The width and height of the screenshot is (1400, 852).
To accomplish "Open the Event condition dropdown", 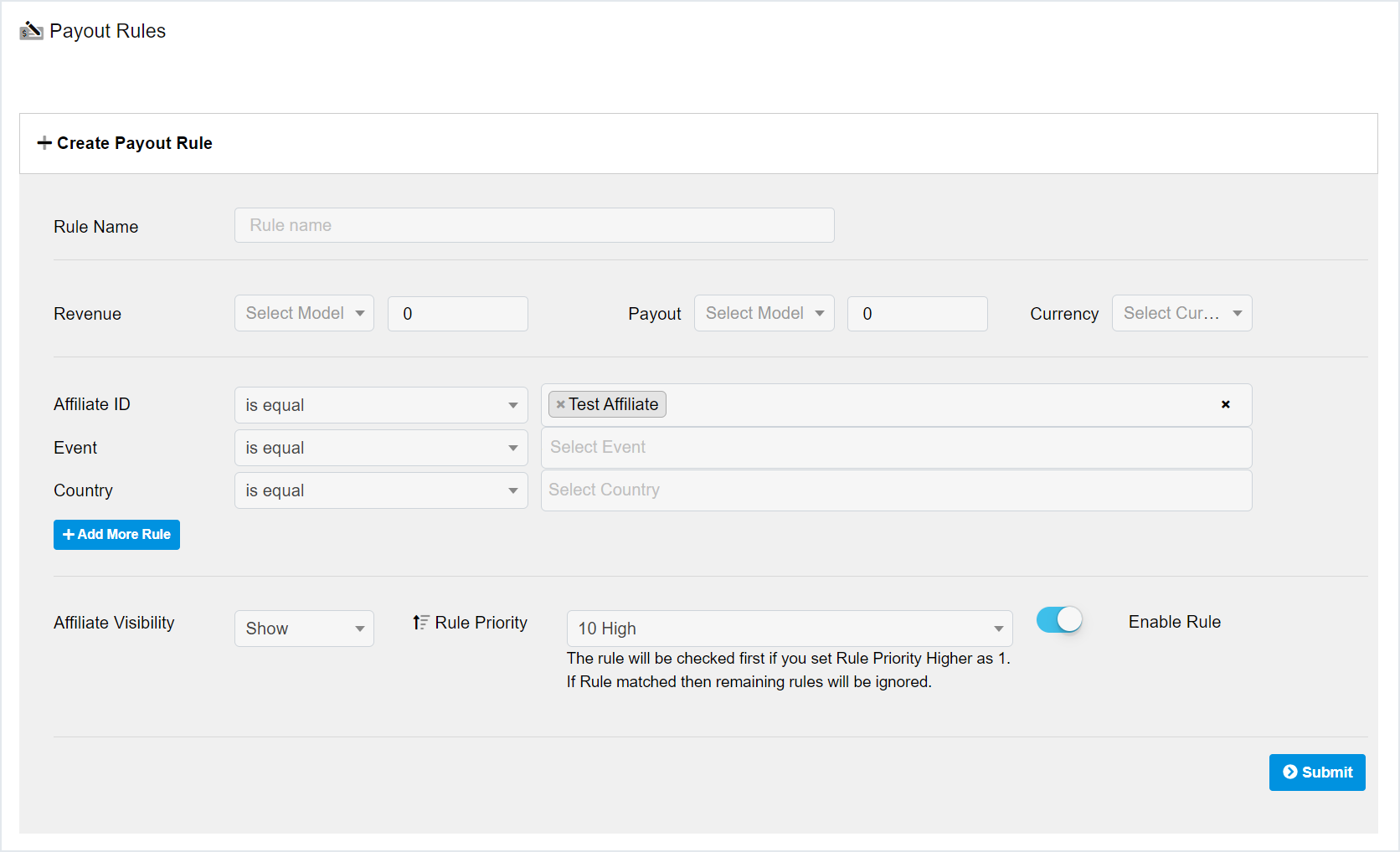I will tap(381, 448).
